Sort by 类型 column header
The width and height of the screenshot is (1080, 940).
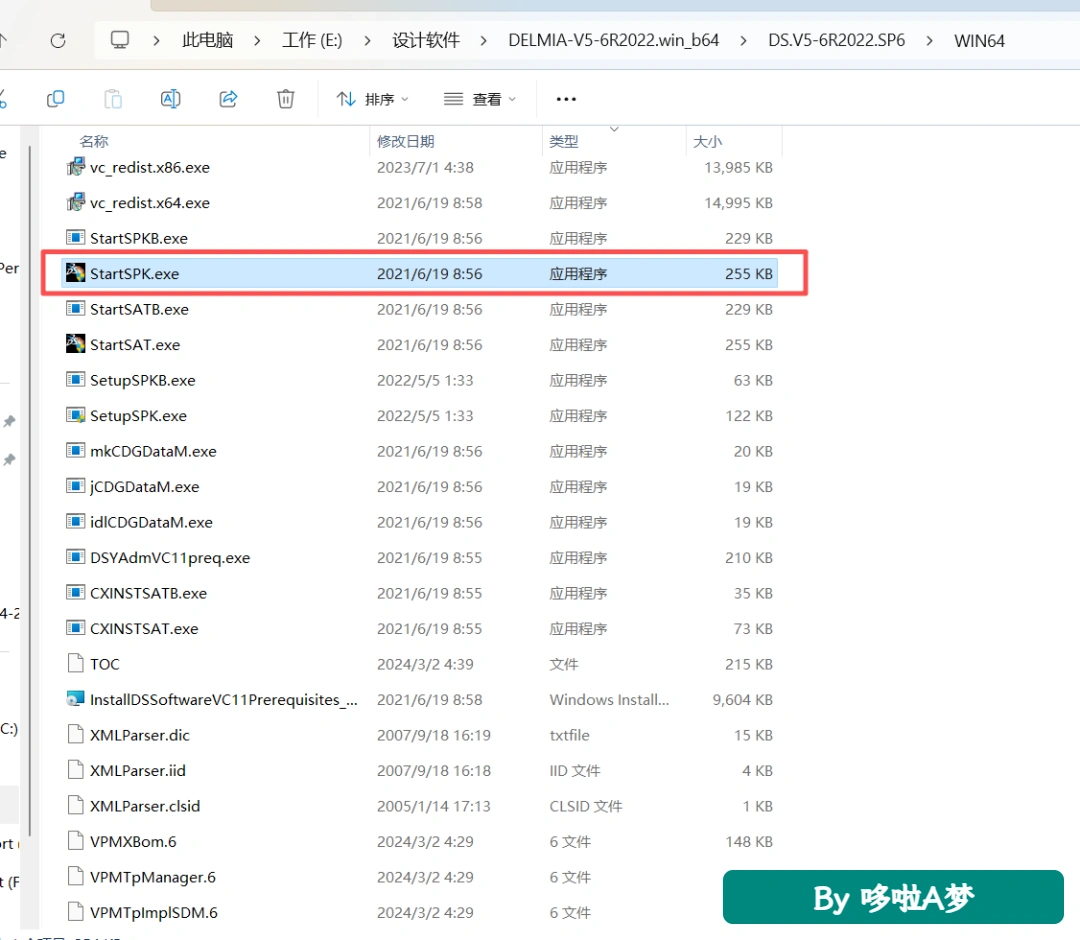click(564, 141)
